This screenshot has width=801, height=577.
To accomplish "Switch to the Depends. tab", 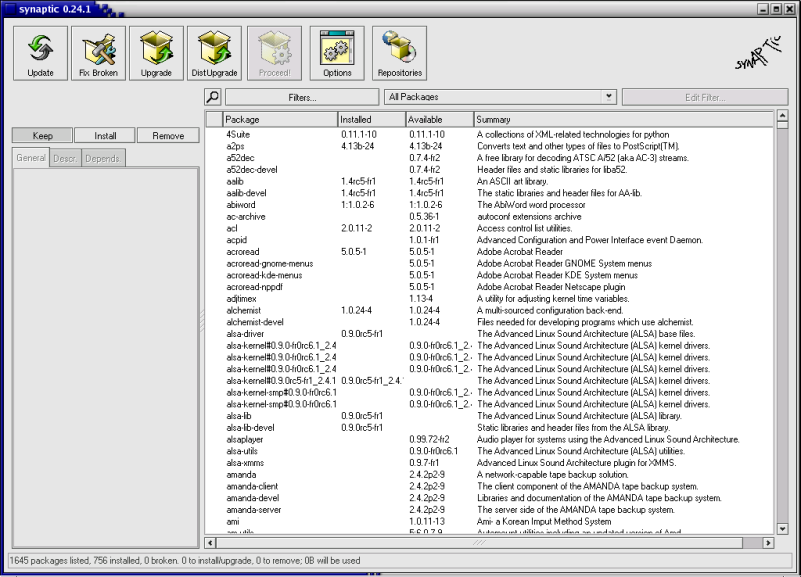I will [x=103, y=158].
